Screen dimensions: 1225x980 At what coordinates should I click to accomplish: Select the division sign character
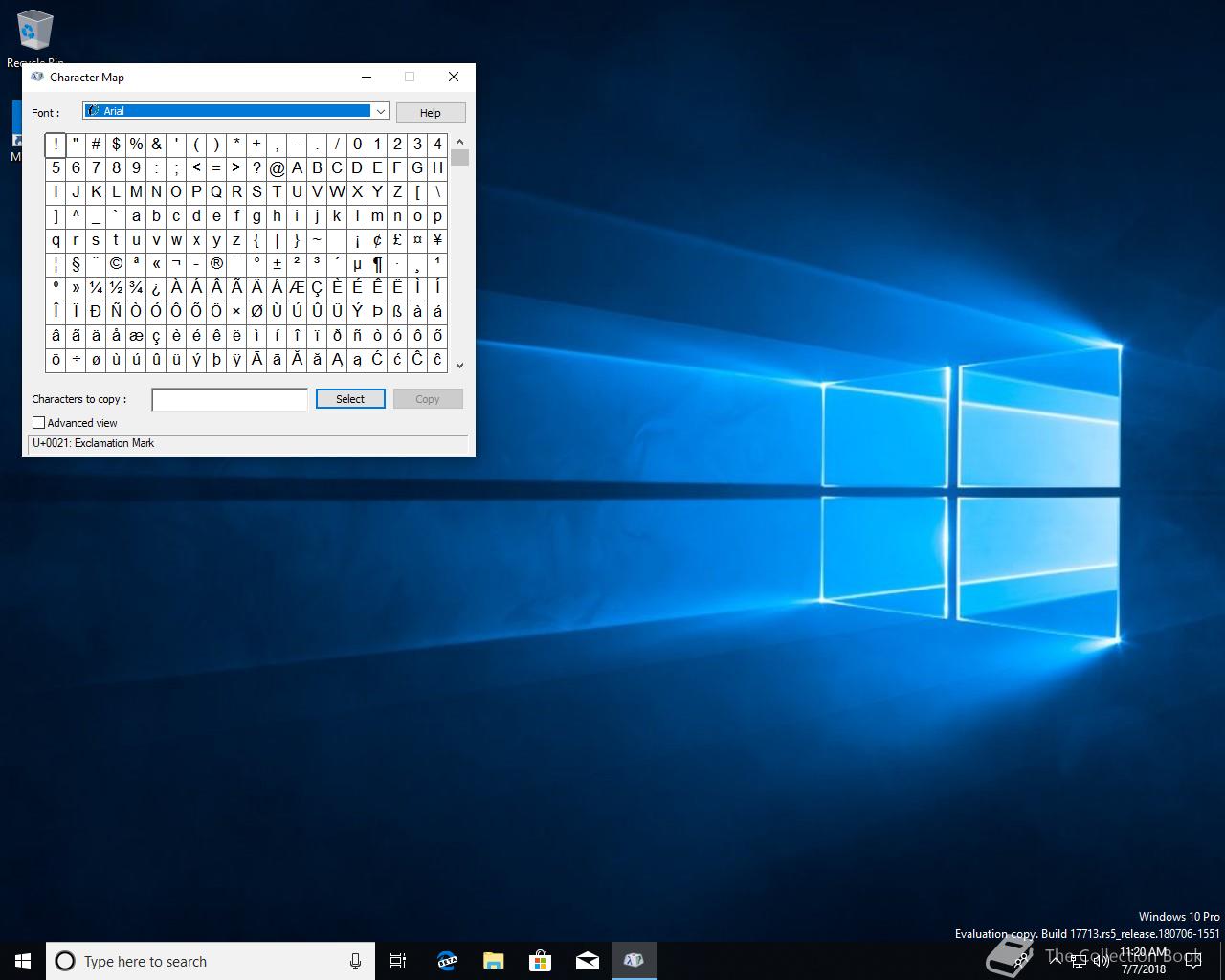(x=76, y=360)
